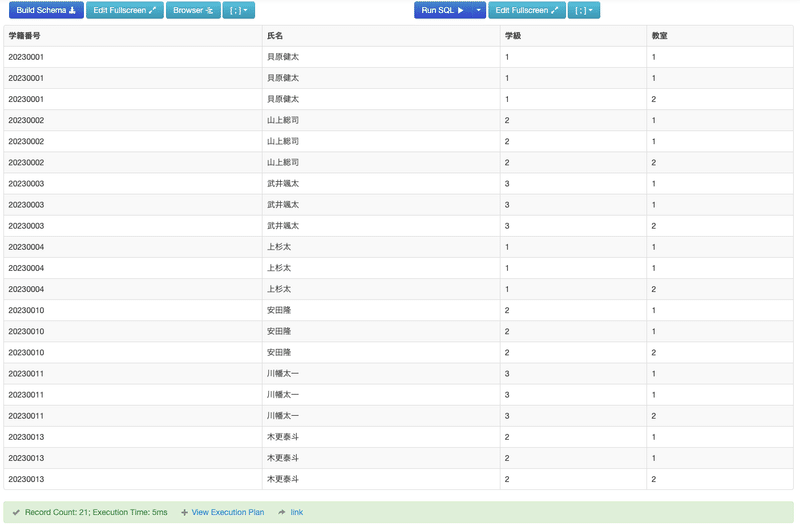
Task: Click the 'link' share link in status bar
Action: pyautogui.click(x=296, y=512)
